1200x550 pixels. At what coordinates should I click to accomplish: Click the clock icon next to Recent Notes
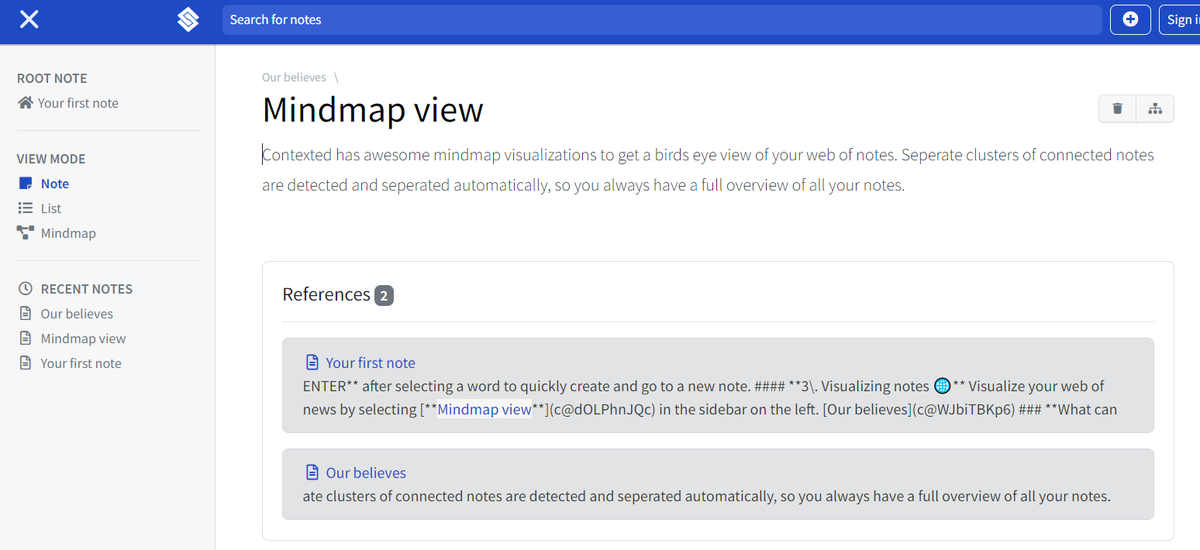tap(26, 289)
